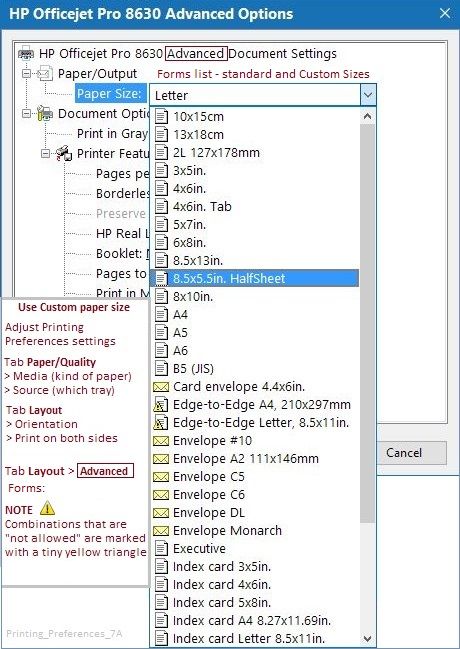Click the Printer Features icon
Image resolution: width=460 pixels, height=649 pixels.
click(64, 153)
